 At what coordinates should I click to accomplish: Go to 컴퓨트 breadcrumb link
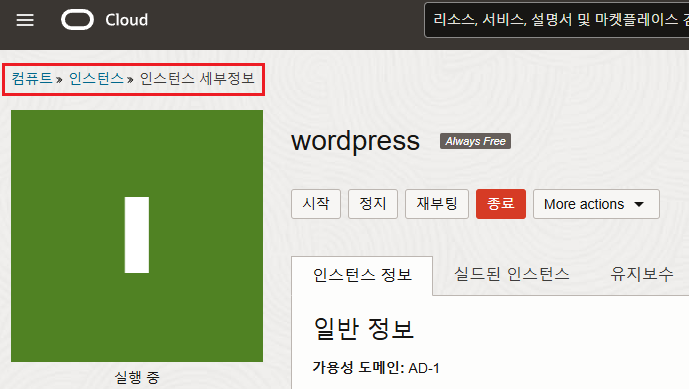click(32, 78)
